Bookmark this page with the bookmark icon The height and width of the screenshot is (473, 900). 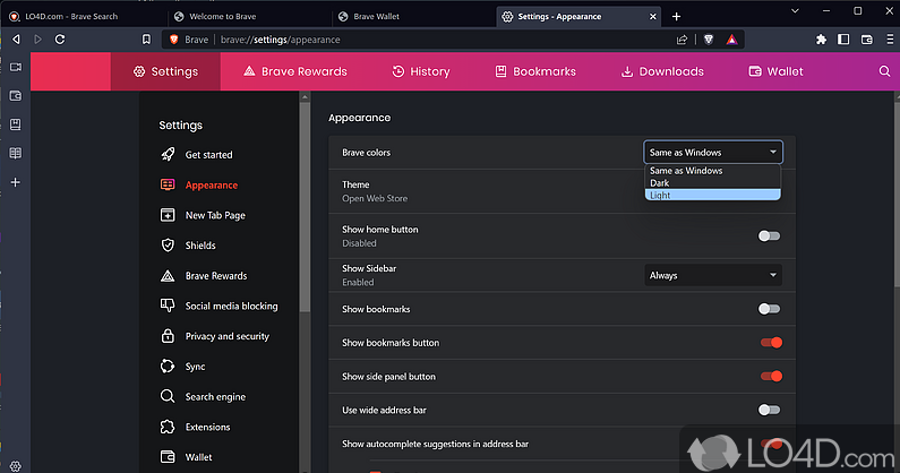146,39
